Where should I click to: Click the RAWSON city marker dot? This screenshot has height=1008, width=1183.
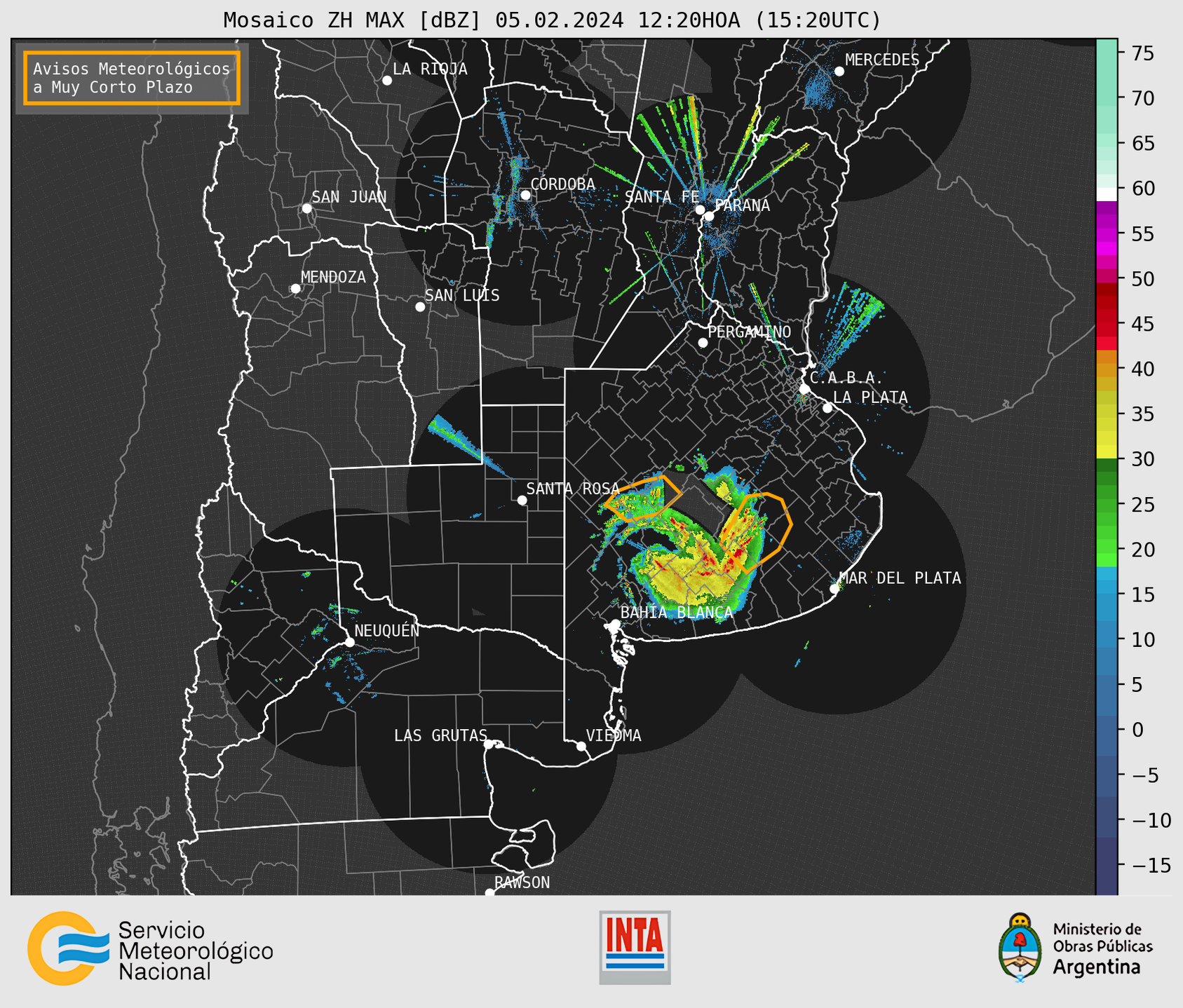click(489, 892)
